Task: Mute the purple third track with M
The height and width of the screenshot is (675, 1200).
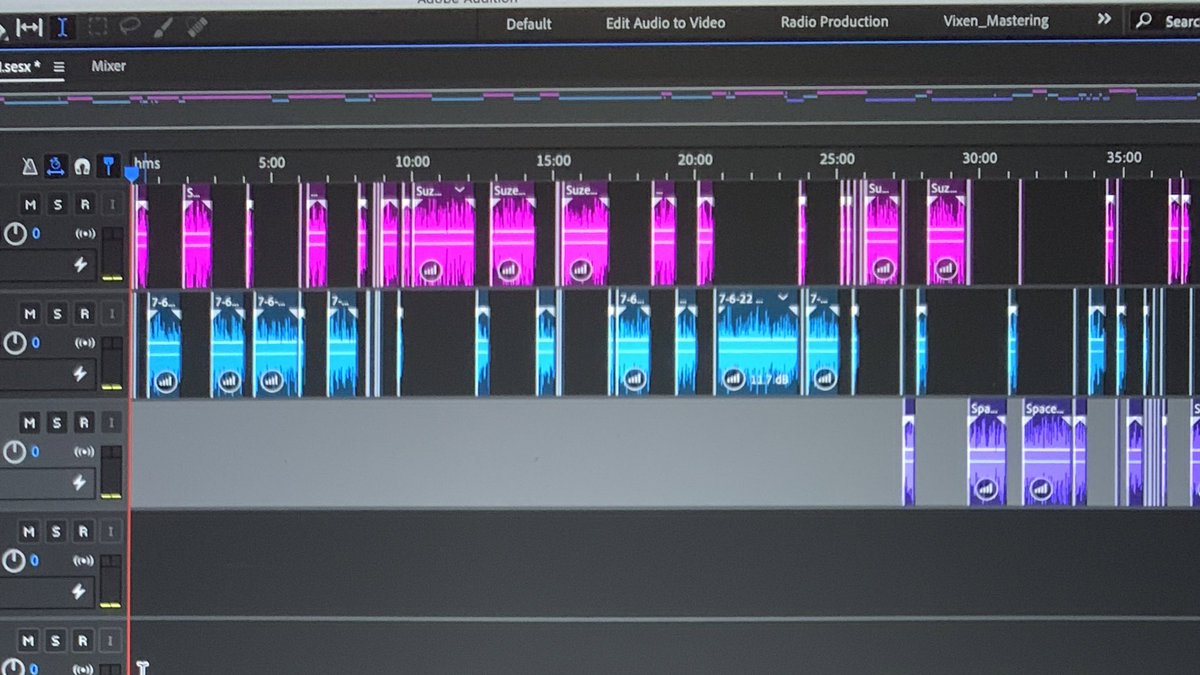Action: coord(30,423)
